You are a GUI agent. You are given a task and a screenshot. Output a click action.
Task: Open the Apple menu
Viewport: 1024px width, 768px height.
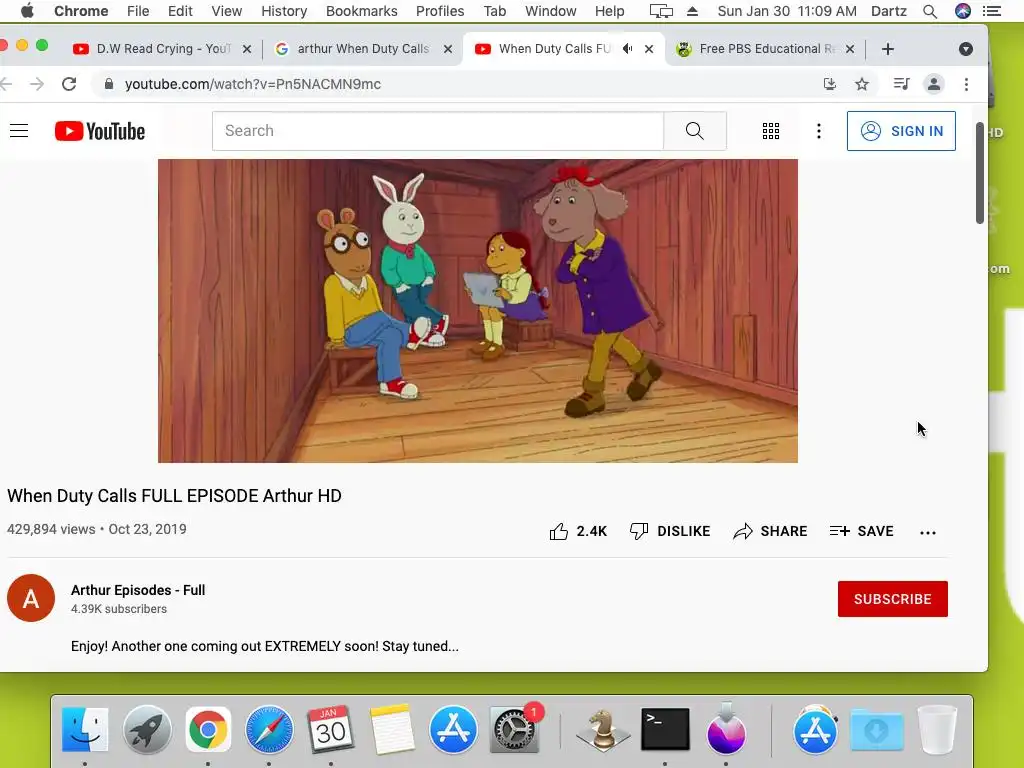(x=27, y=11)
